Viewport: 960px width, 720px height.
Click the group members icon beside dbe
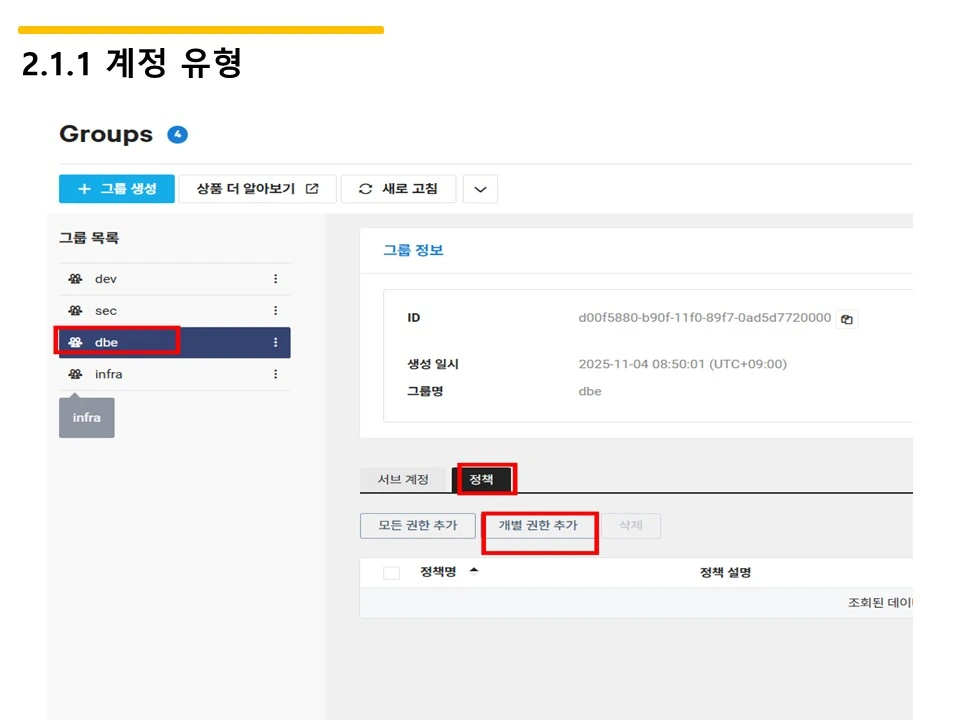[x=74, y=342]
